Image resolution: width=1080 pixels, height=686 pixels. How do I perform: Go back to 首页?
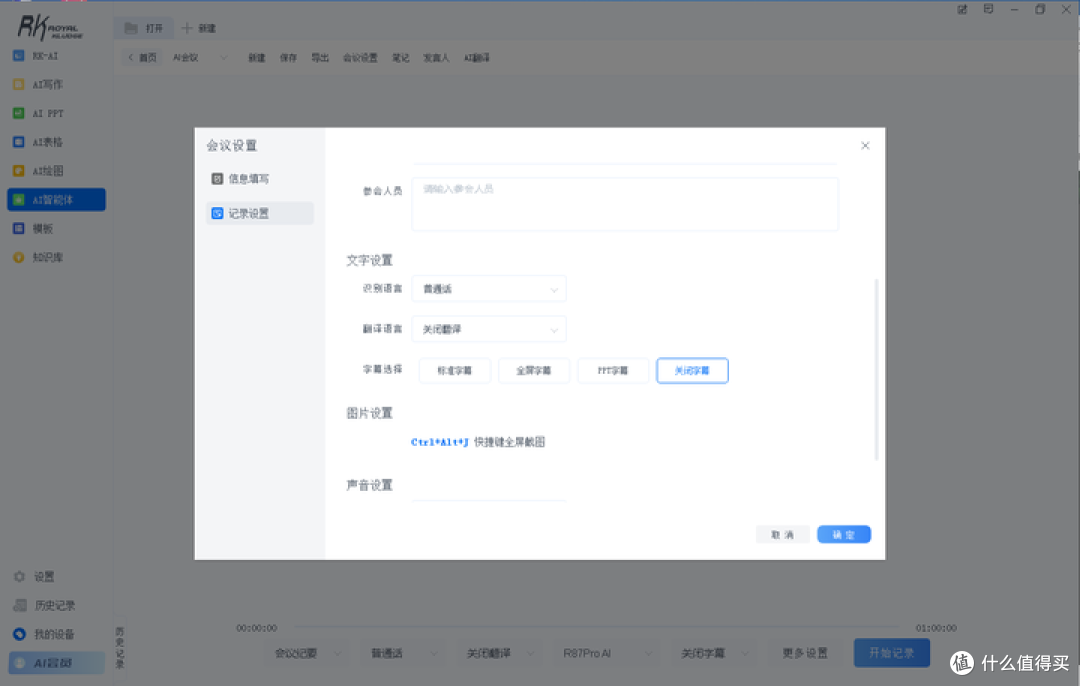click(143, 58)
